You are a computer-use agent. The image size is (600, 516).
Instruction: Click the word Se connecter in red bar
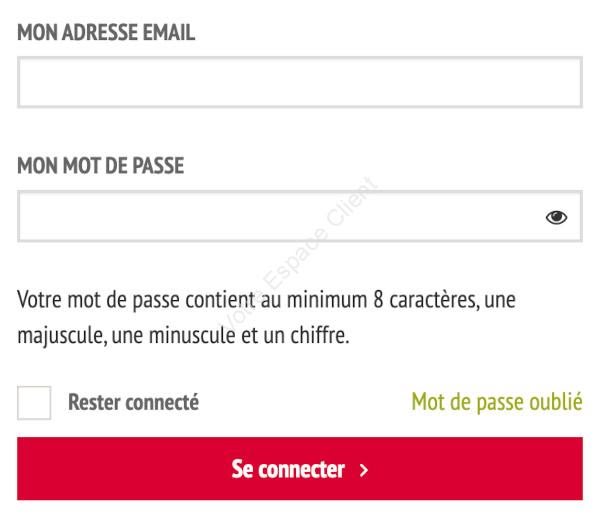[x=288, y=469]
